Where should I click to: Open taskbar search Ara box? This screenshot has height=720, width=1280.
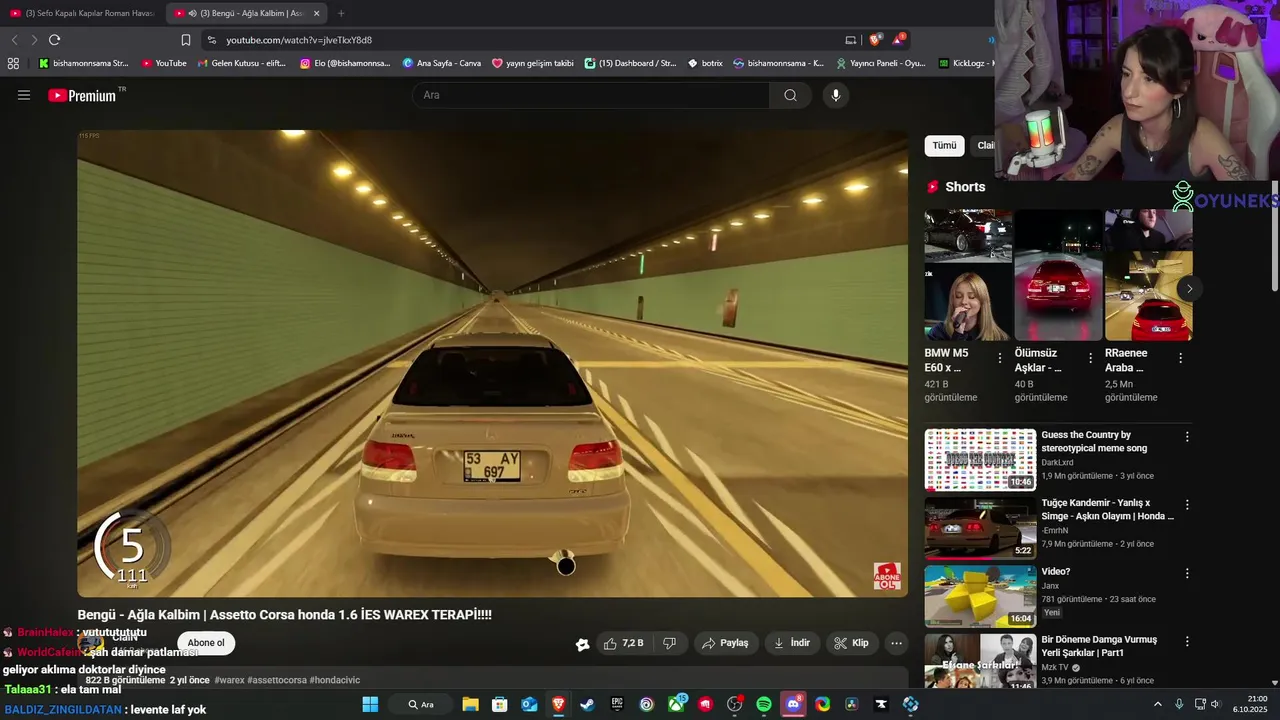tap(421, 704)
